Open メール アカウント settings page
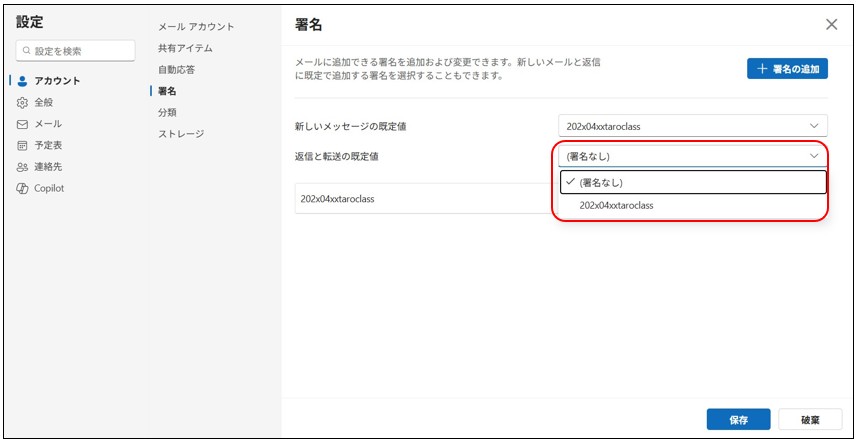The width and height of the screenshot is (856, 443). [196, 27]
